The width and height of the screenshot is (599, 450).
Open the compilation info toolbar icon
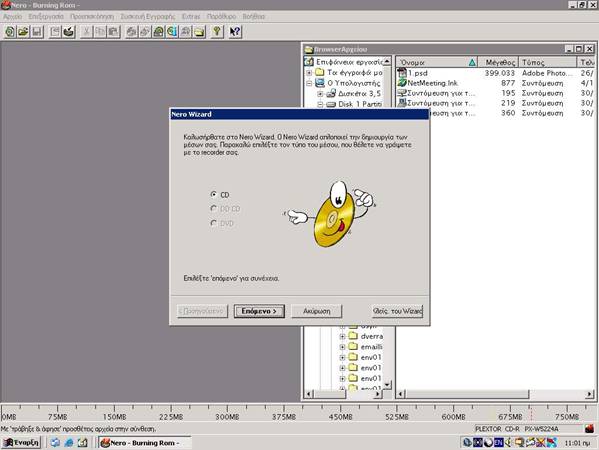click(55, 31)
